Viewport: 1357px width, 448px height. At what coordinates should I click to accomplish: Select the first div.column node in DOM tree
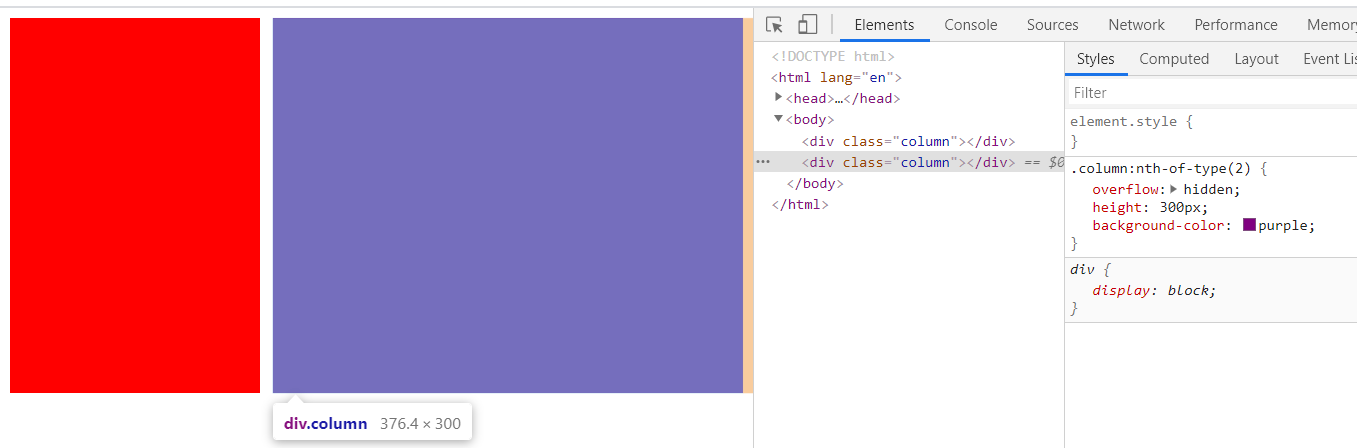pos(908,141)
